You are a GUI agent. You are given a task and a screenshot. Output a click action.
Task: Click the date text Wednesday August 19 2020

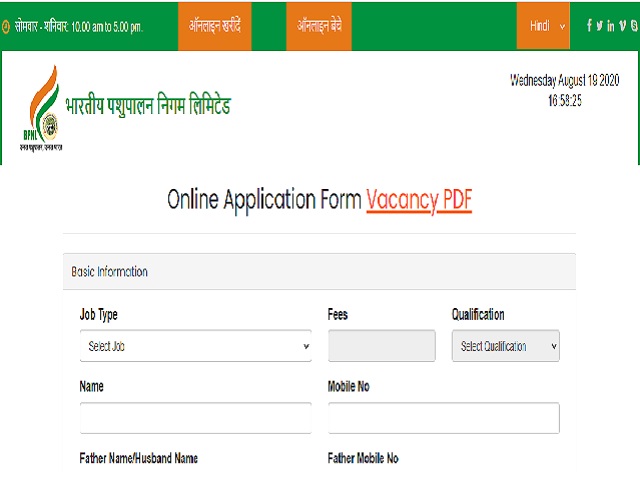tap(564, 80)
